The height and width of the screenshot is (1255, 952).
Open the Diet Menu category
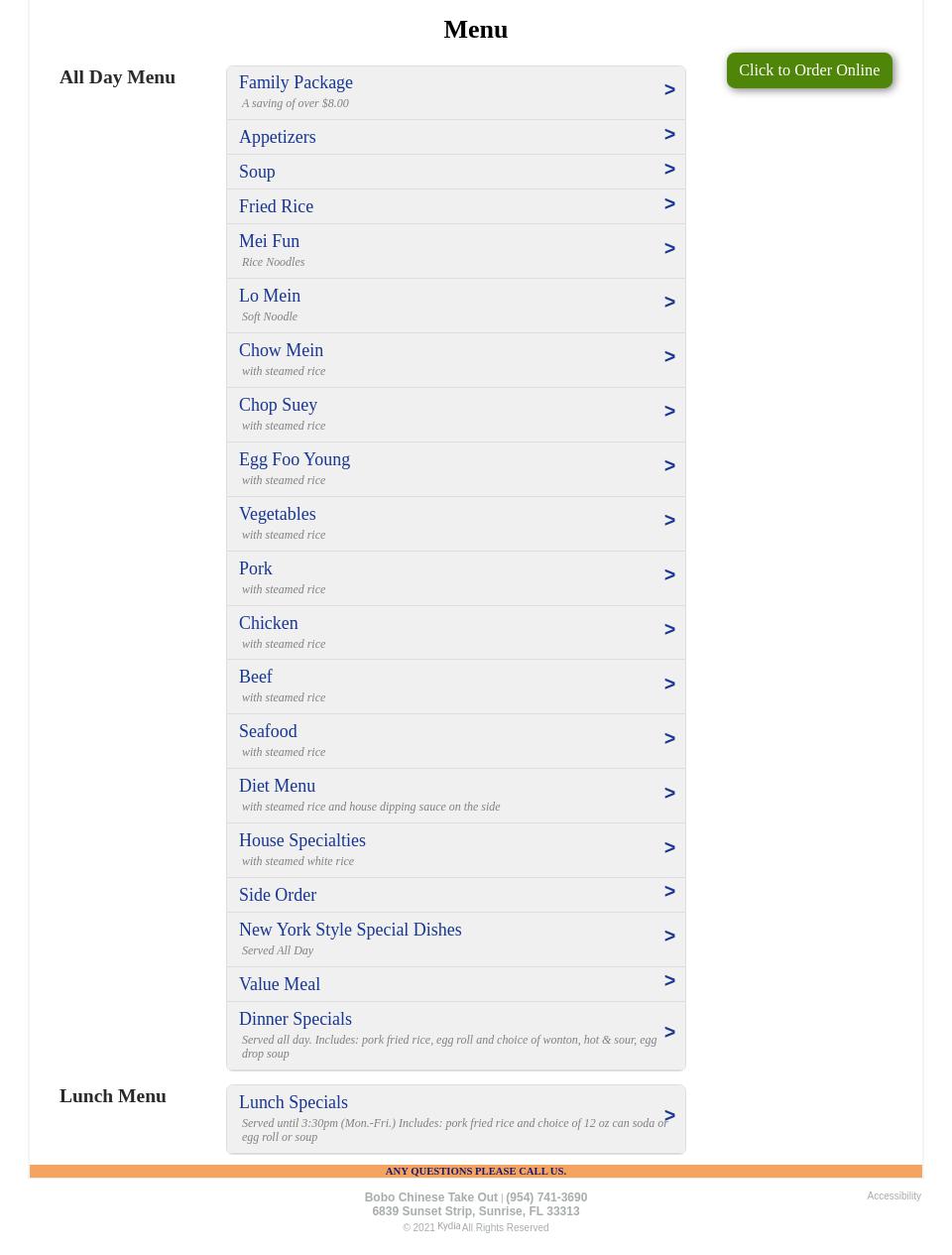pyautogui.click(x=277, y=786)
